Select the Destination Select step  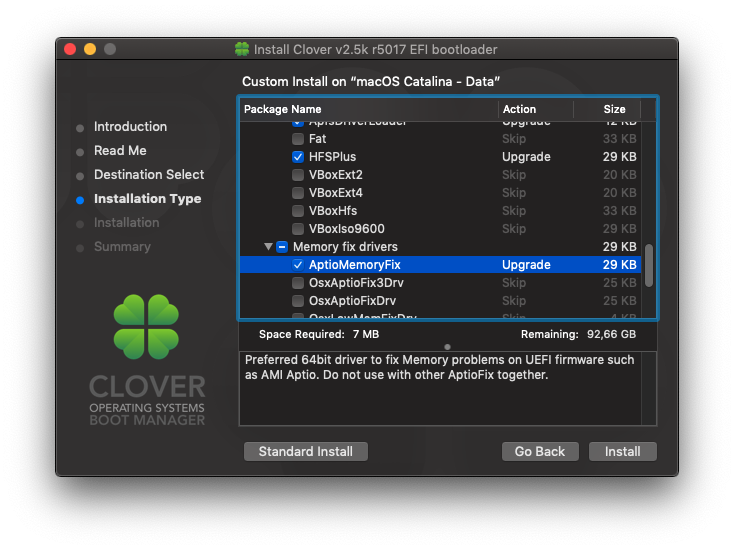149,175
